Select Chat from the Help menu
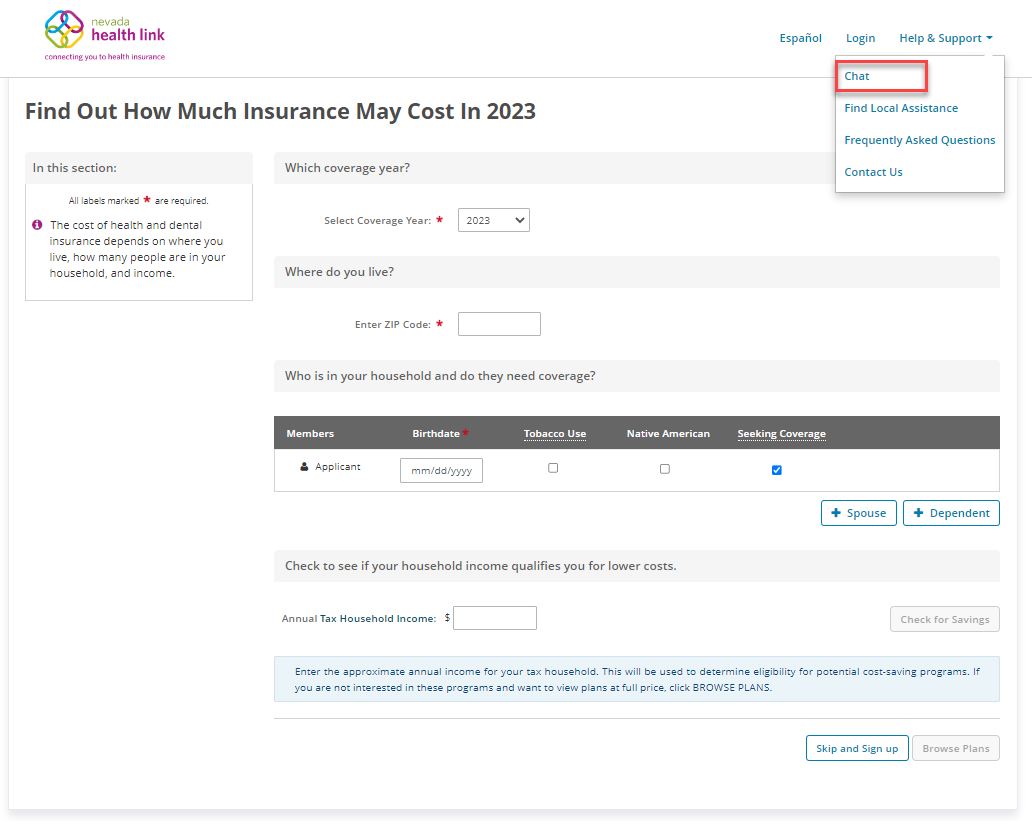 (857, 76)
